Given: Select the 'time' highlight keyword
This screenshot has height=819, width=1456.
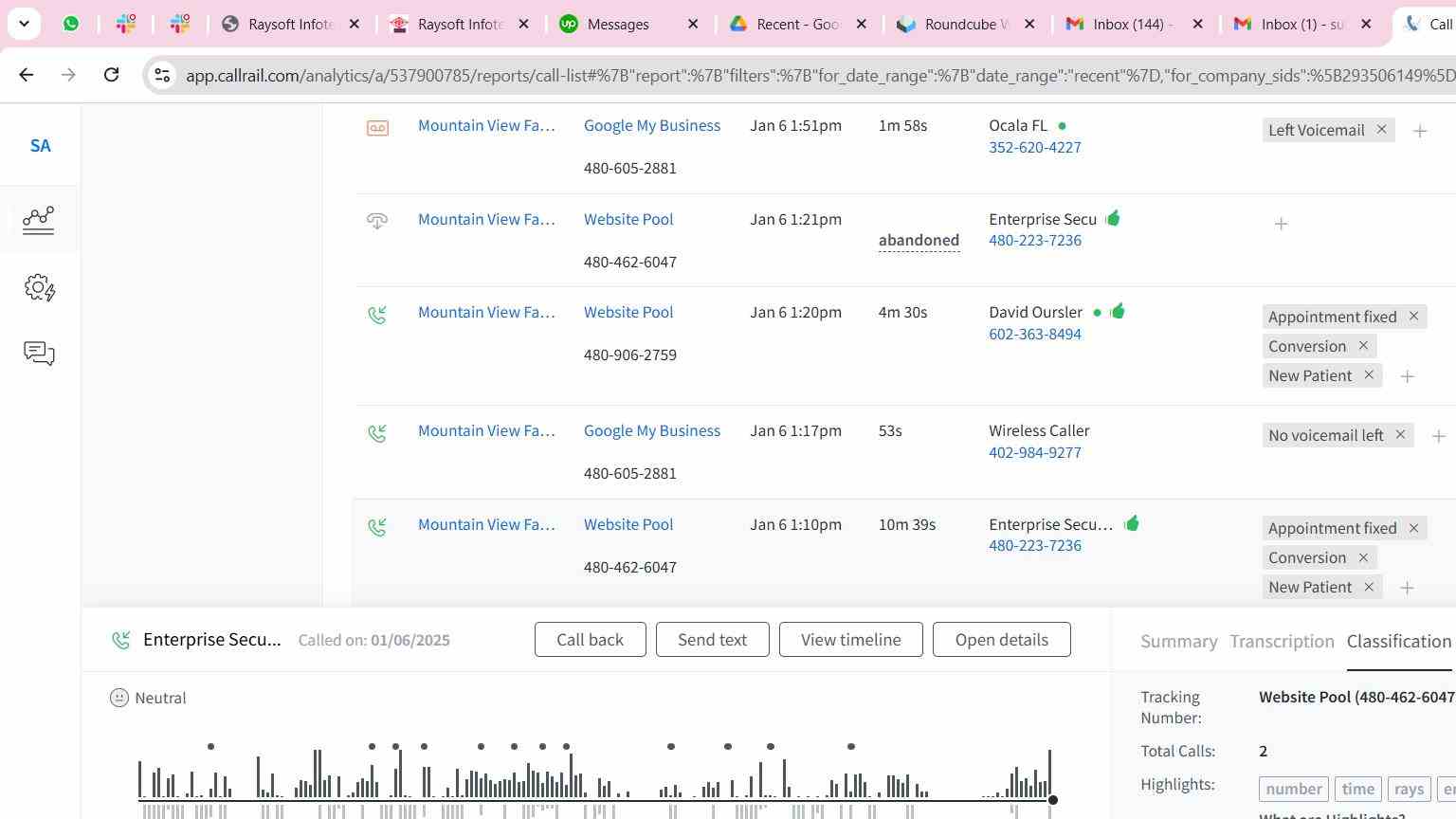Looking at the screenshot, I should tap(1357, 789).
